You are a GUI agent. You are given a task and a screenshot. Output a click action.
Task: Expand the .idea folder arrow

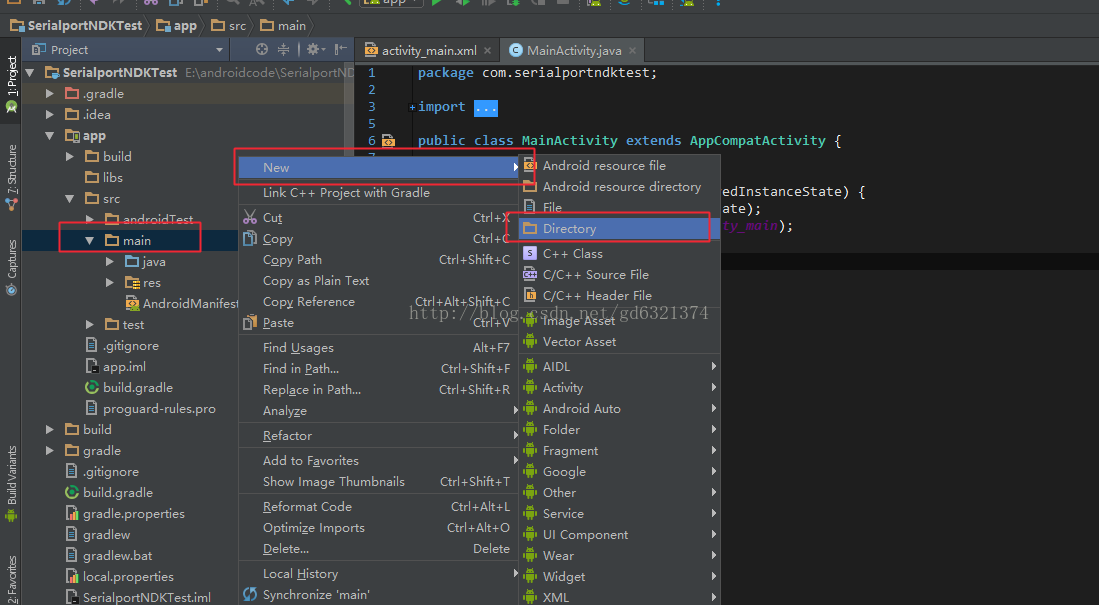click(50, 114)
